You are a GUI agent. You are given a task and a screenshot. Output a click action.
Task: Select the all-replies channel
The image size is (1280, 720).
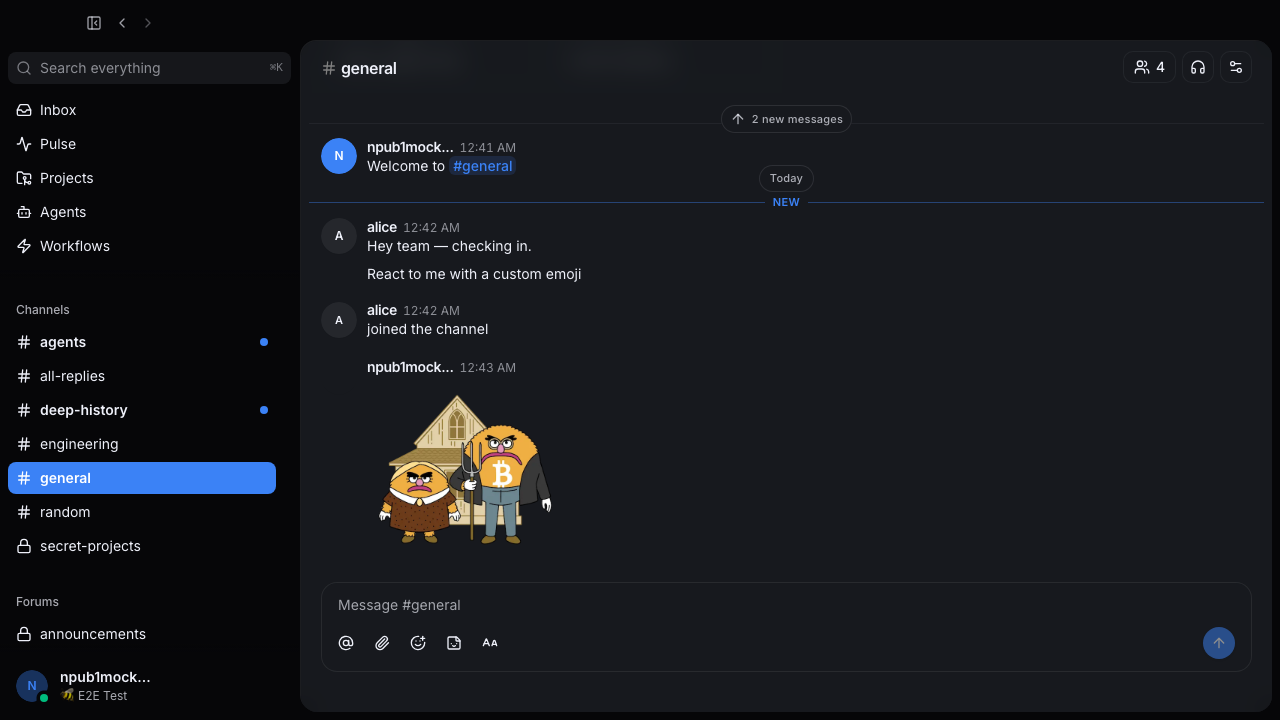(x=142, y=376)
